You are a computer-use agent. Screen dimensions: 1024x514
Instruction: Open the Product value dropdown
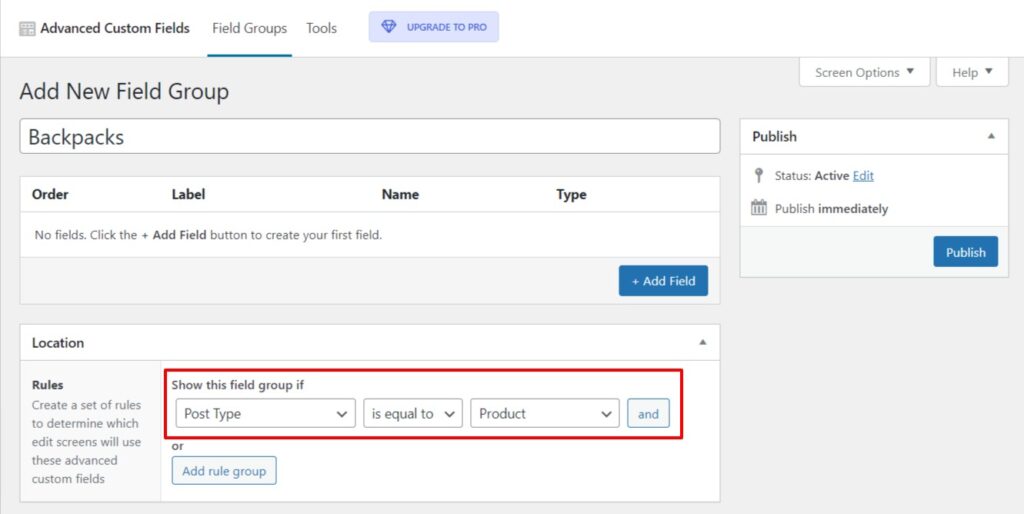point(545,413)
